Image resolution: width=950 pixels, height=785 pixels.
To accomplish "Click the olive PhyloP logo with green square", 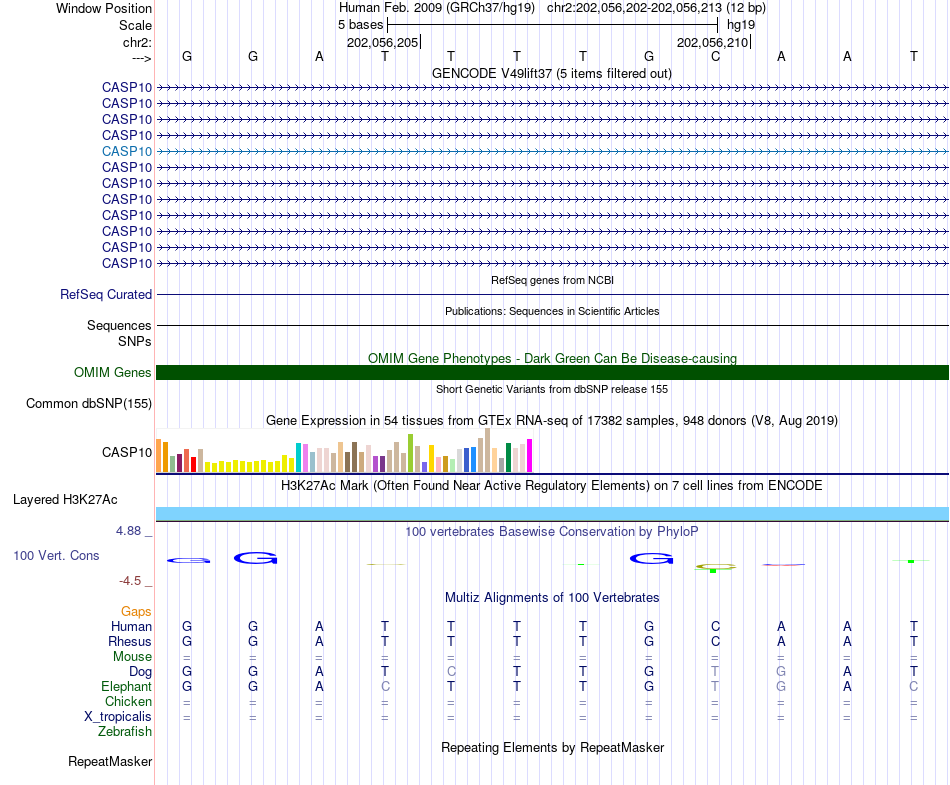I will [716, 568].
